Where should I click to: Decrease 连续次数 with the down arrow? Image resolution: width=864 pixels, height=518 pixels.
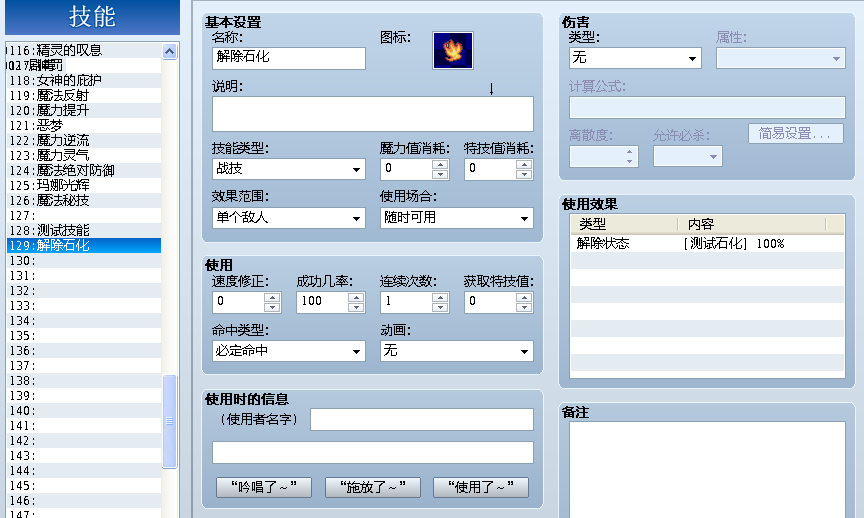pos(440,307)
